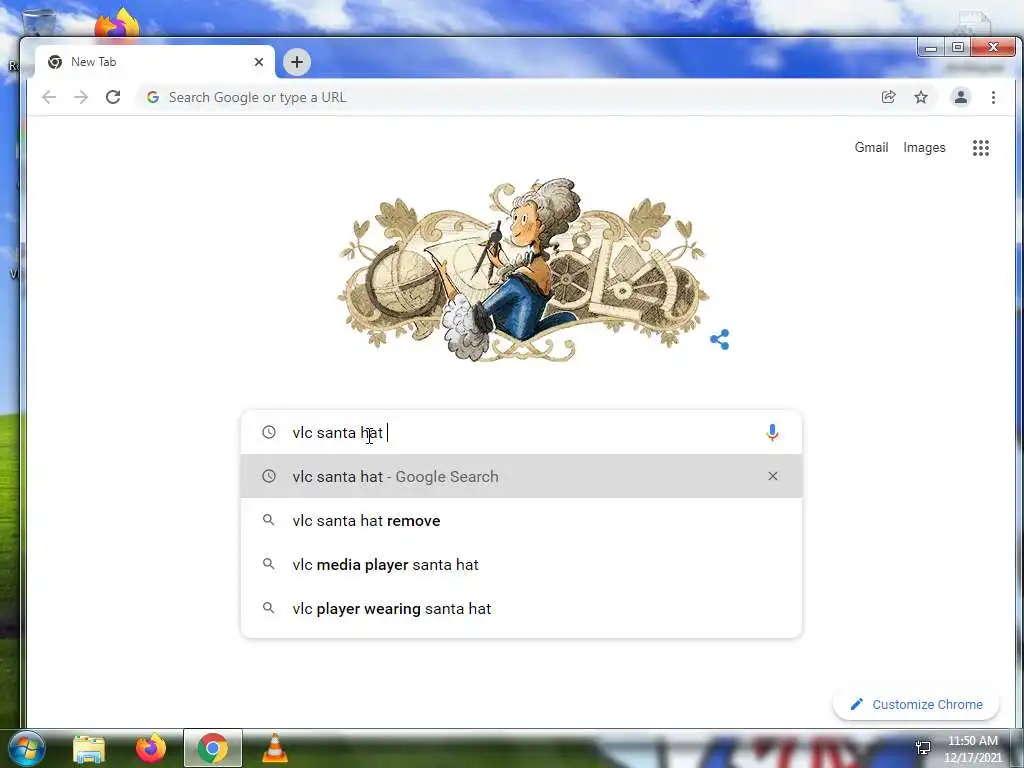Start voice search with the microphone icon
1024x768 pixels.
click(x=772, y=432)
